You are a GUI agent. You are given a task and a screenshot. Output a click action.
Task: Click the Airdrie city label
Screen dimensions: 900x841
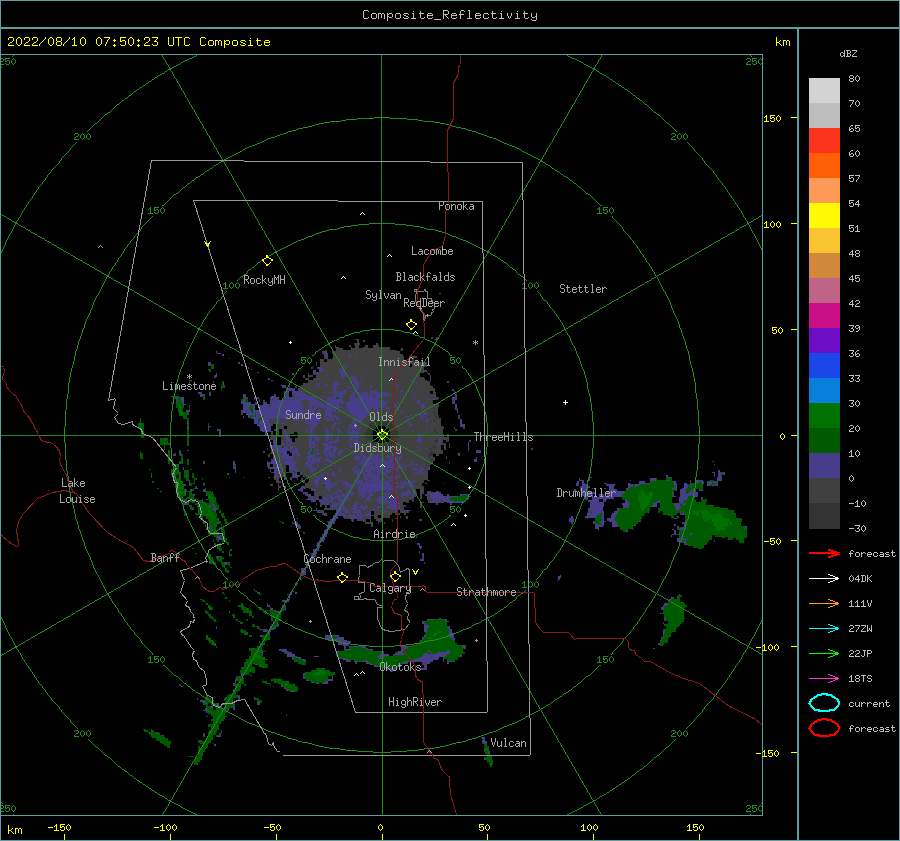coord(394,534)
